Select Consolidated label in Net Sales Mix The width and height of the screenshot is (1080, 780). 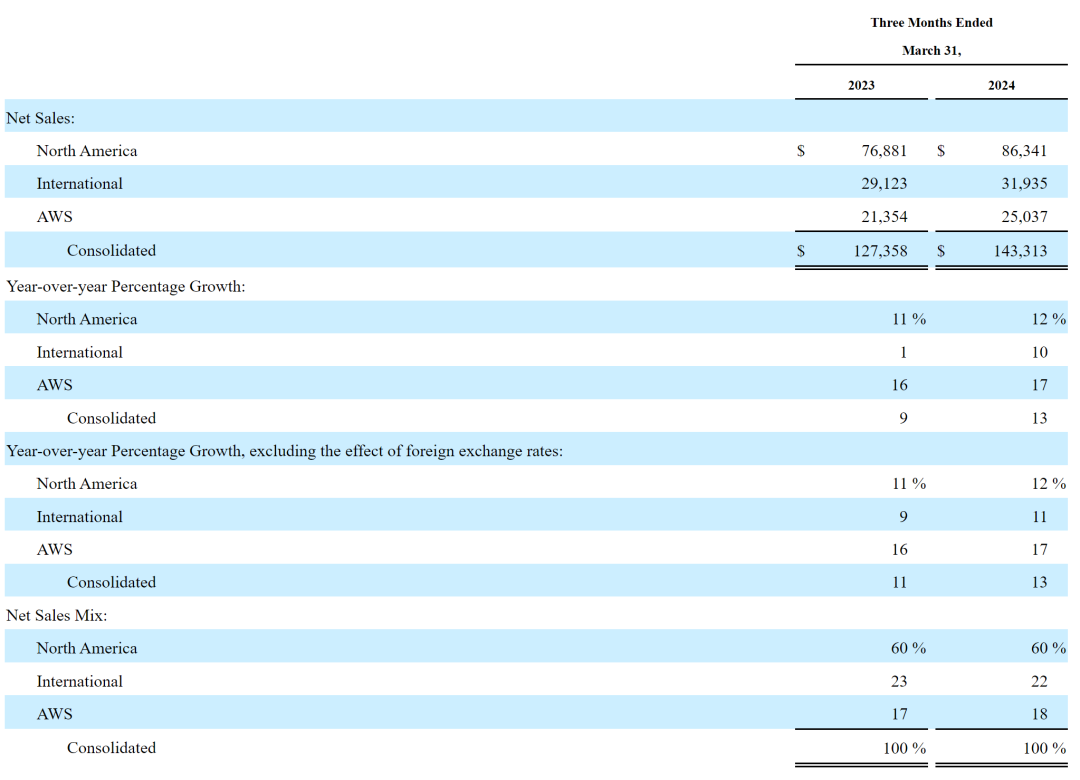click(111, 748)
